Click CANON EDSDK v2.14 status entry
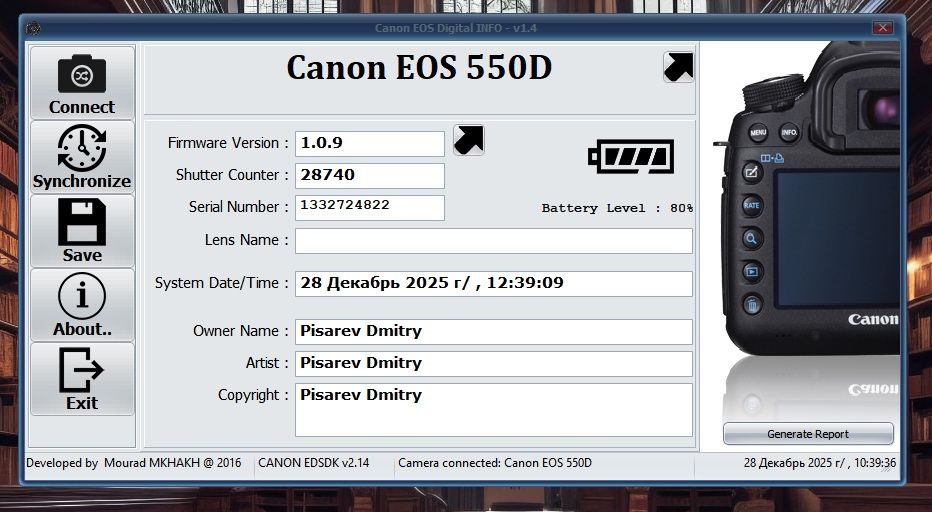The image size is (932, 512). [x=313, y=463]
